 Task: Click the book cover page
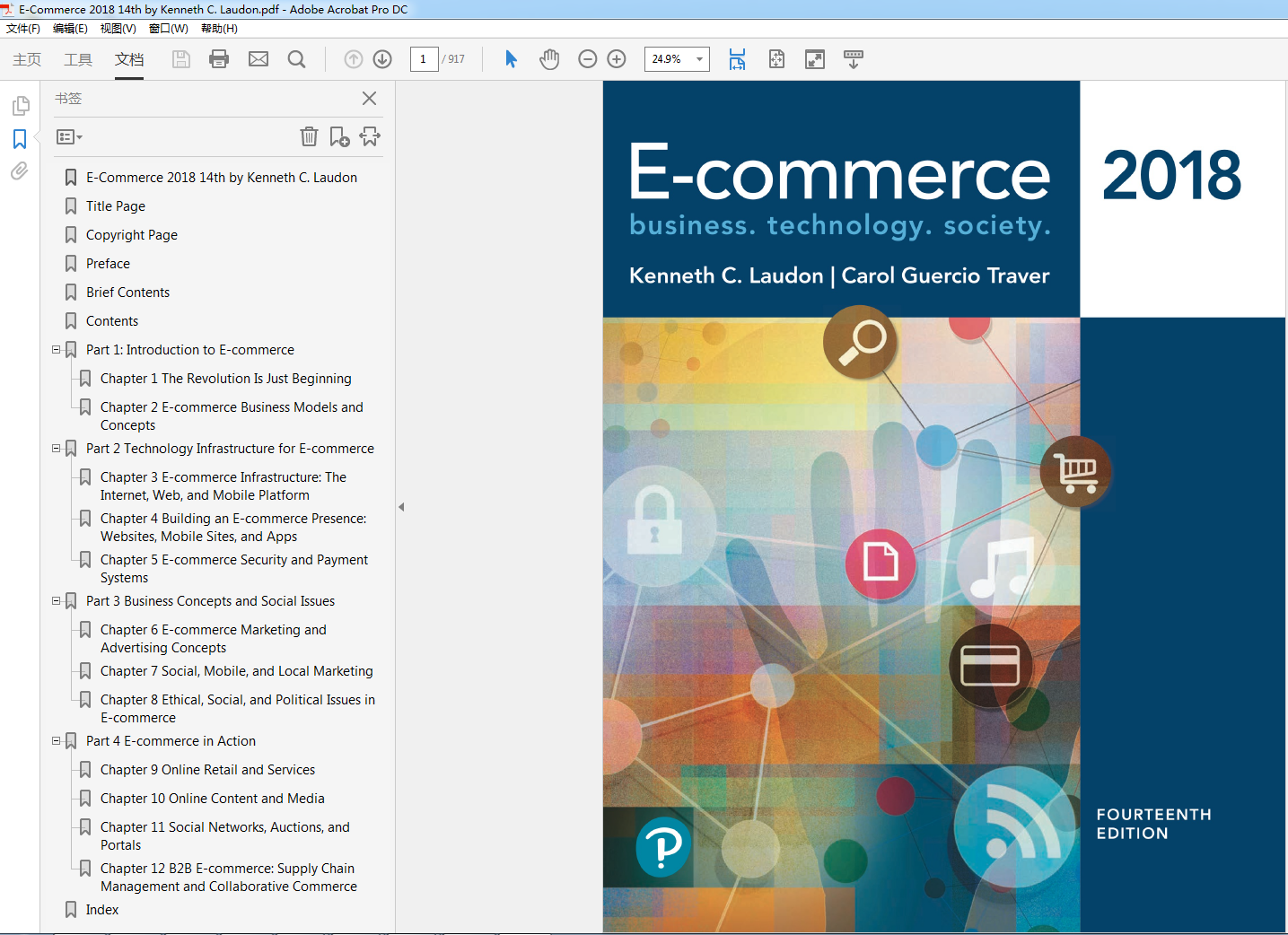pos(944,507)
